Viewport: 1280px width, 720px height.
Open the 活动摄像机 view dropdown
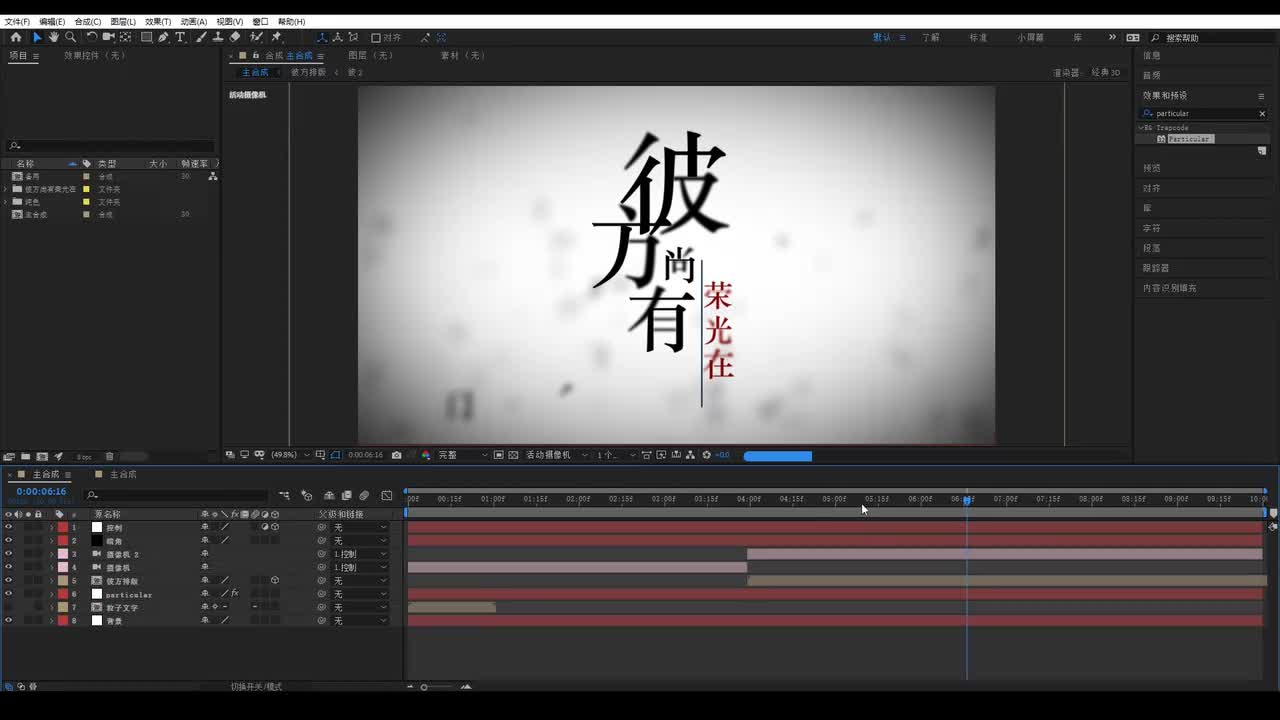tap(557, 455)
